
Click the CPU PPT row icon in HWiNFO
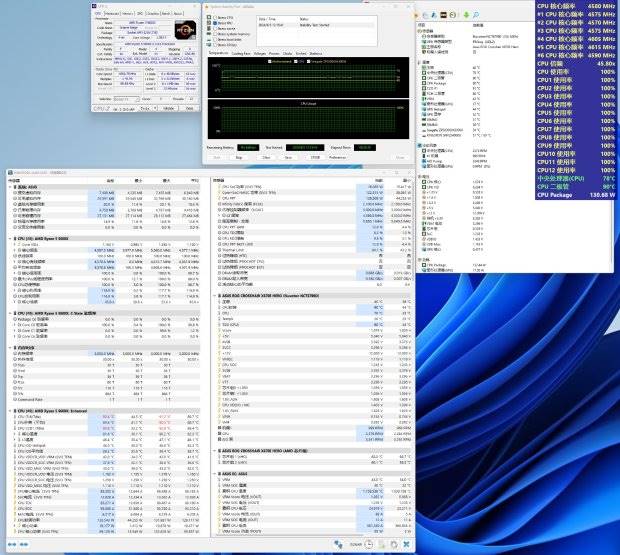219,198
